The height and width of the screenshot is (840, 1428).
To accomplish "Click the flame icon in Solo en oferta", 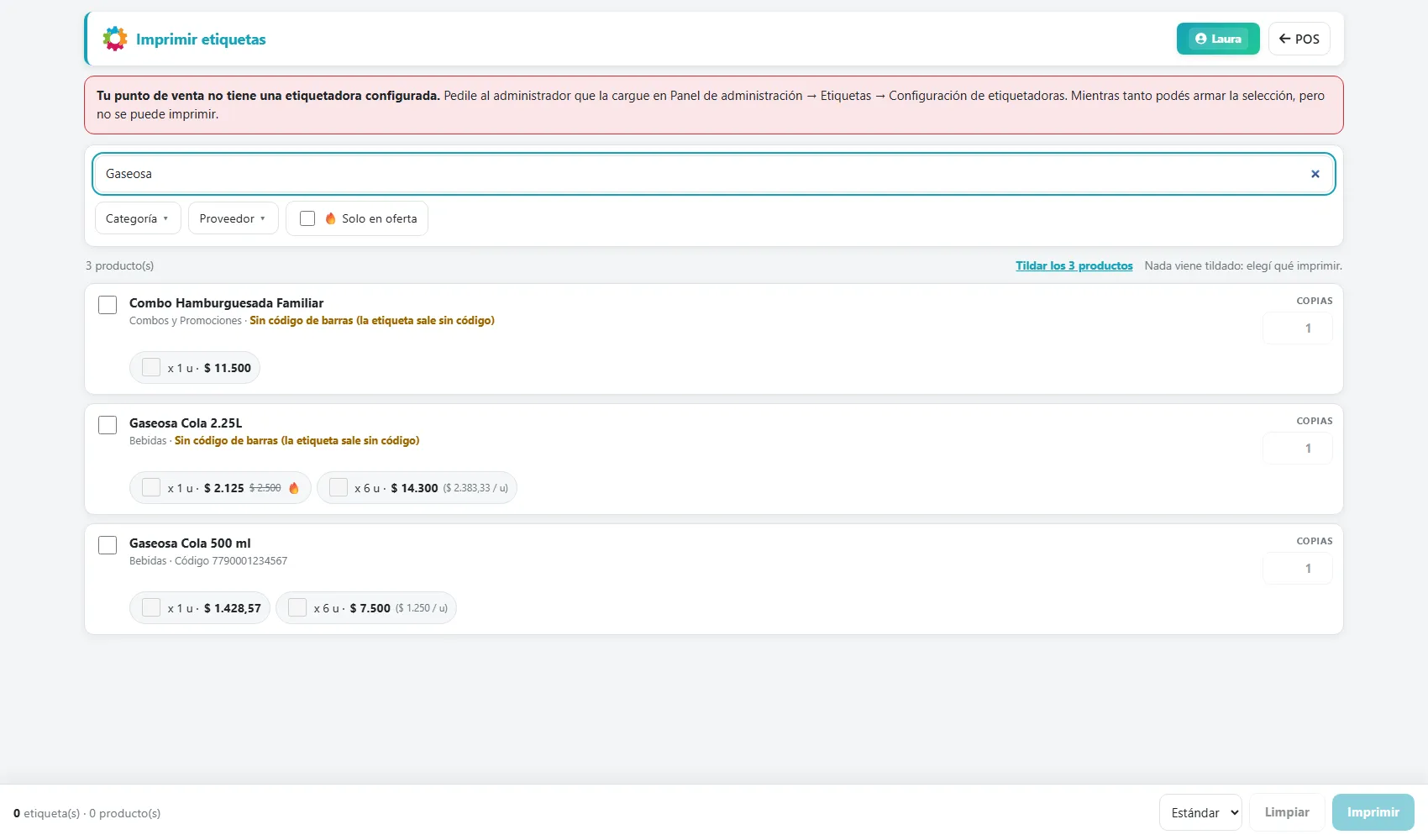I will [331, 218].
